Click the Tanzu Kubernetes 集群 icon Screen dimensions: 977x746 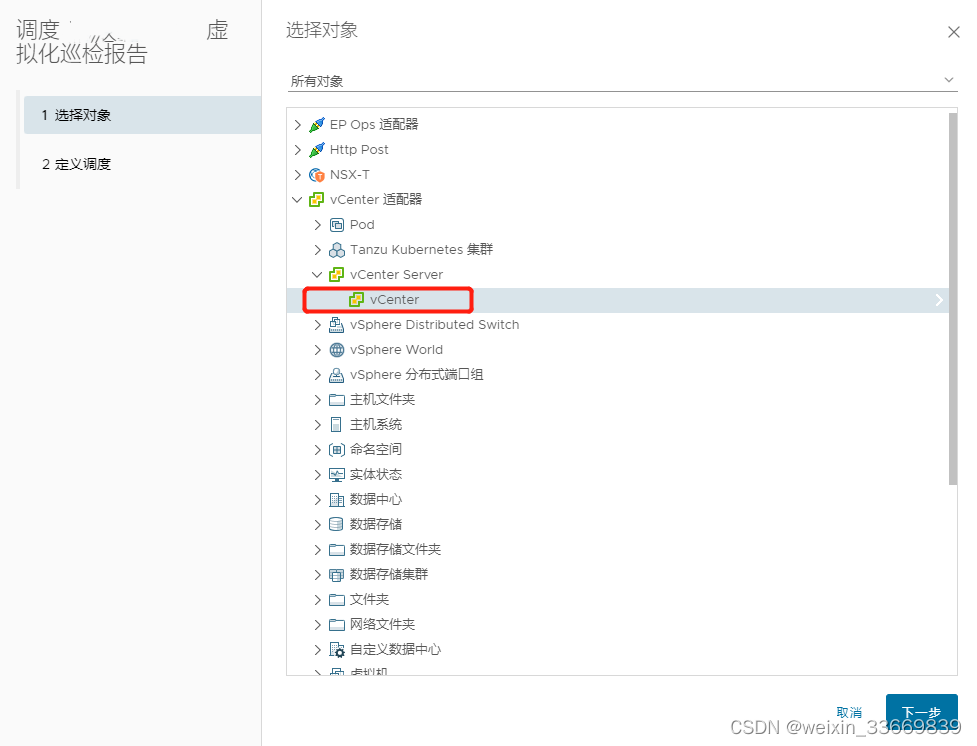[x=336, y=250]
